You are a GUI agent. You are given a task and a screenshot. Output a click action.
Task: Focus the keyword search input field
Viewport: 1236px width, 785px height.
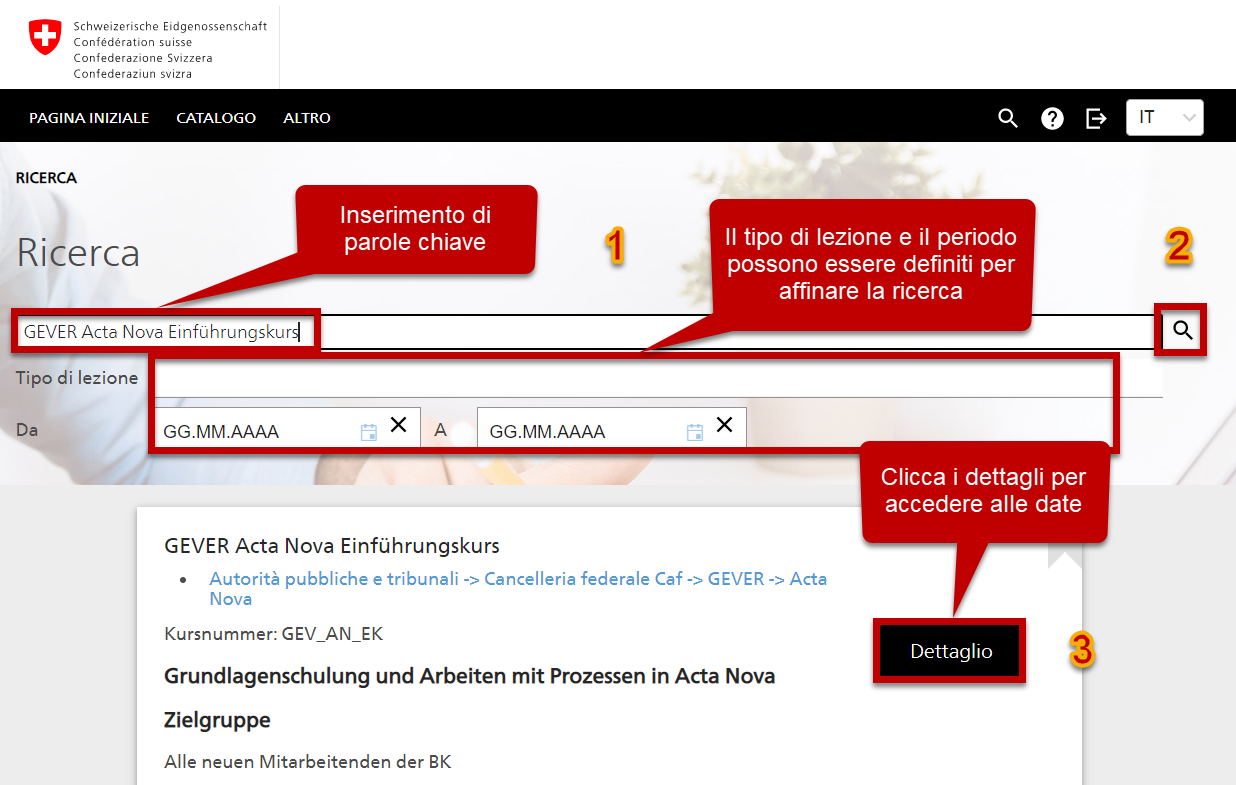tap(589, 331)
